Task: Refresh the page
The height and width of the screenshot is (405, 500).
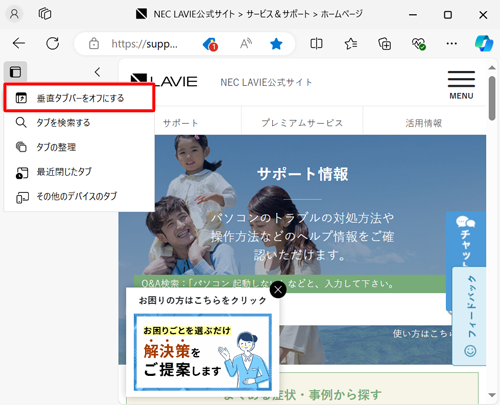Action: point(53,43)
